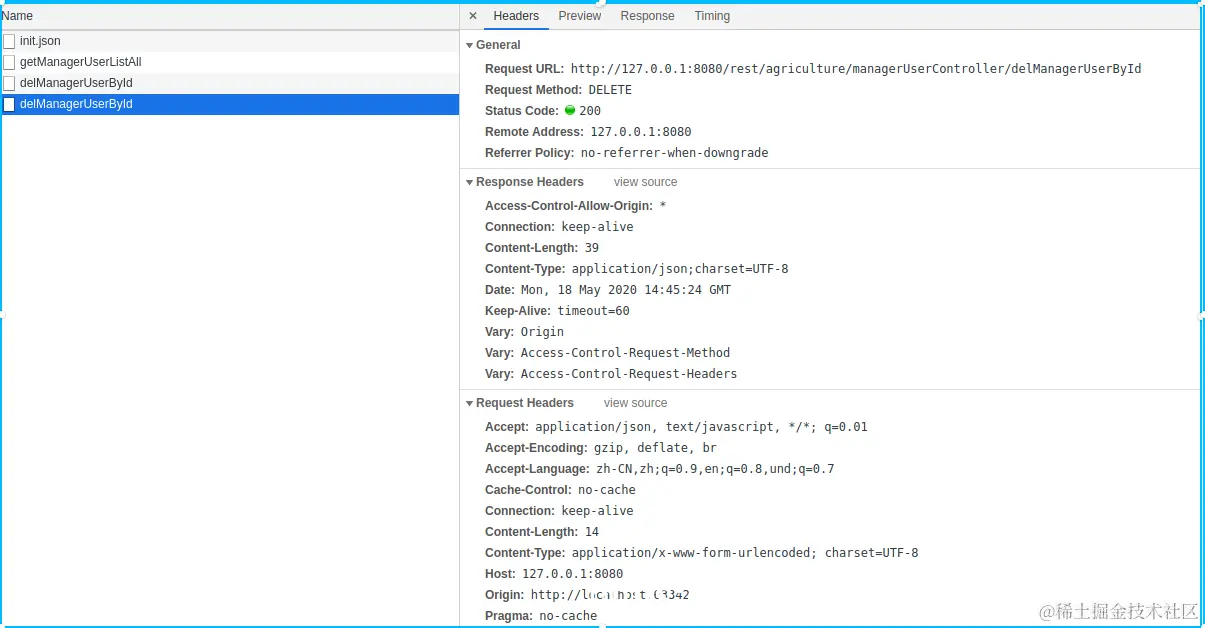The width and height of the screenshot is (1205, 628).
Task: Click the Access-Control-Request-Headers value
Action: (x=629, y=374)
